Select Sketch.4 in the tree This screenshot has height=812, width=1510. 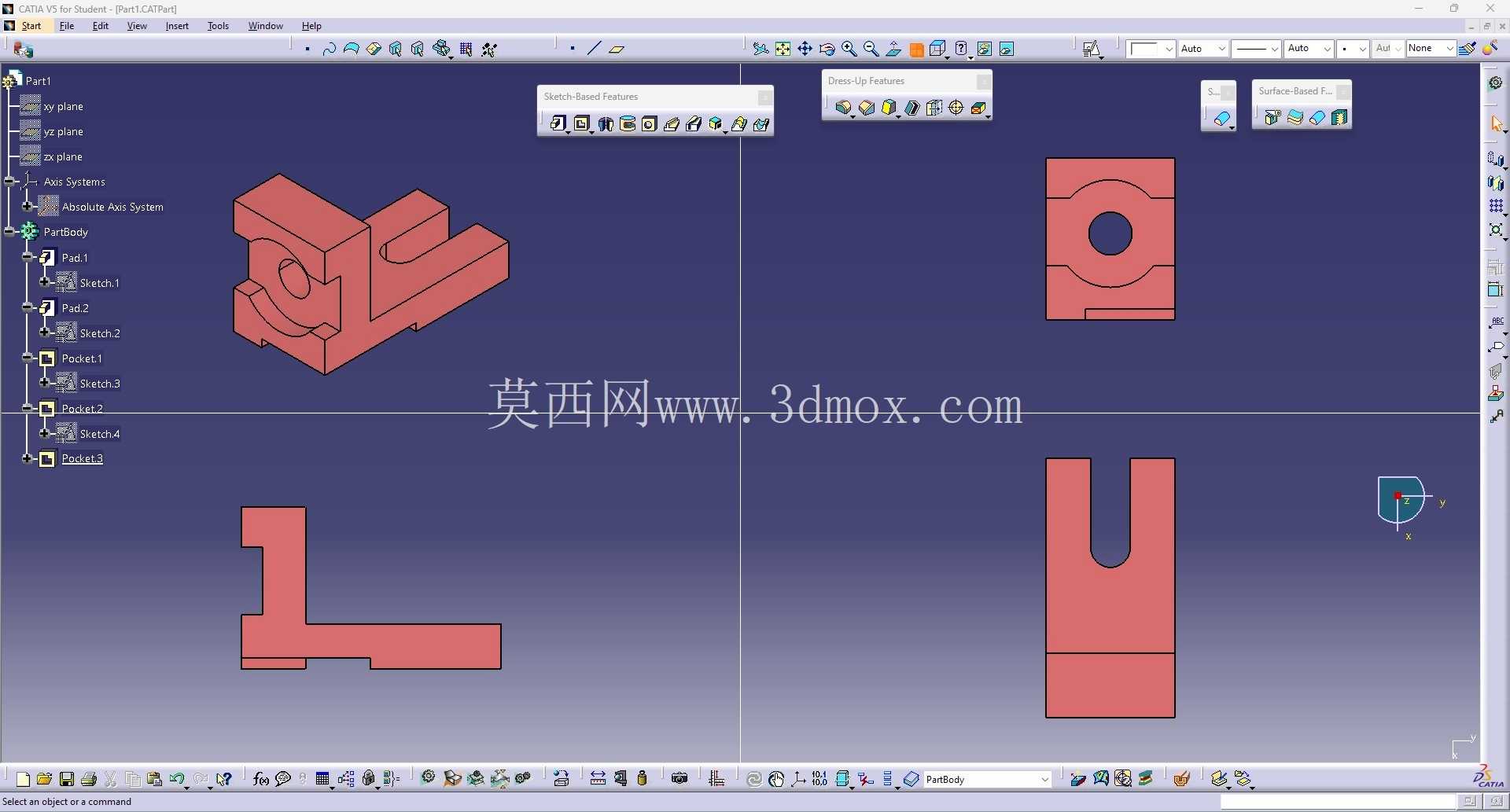tap(100, 433)
